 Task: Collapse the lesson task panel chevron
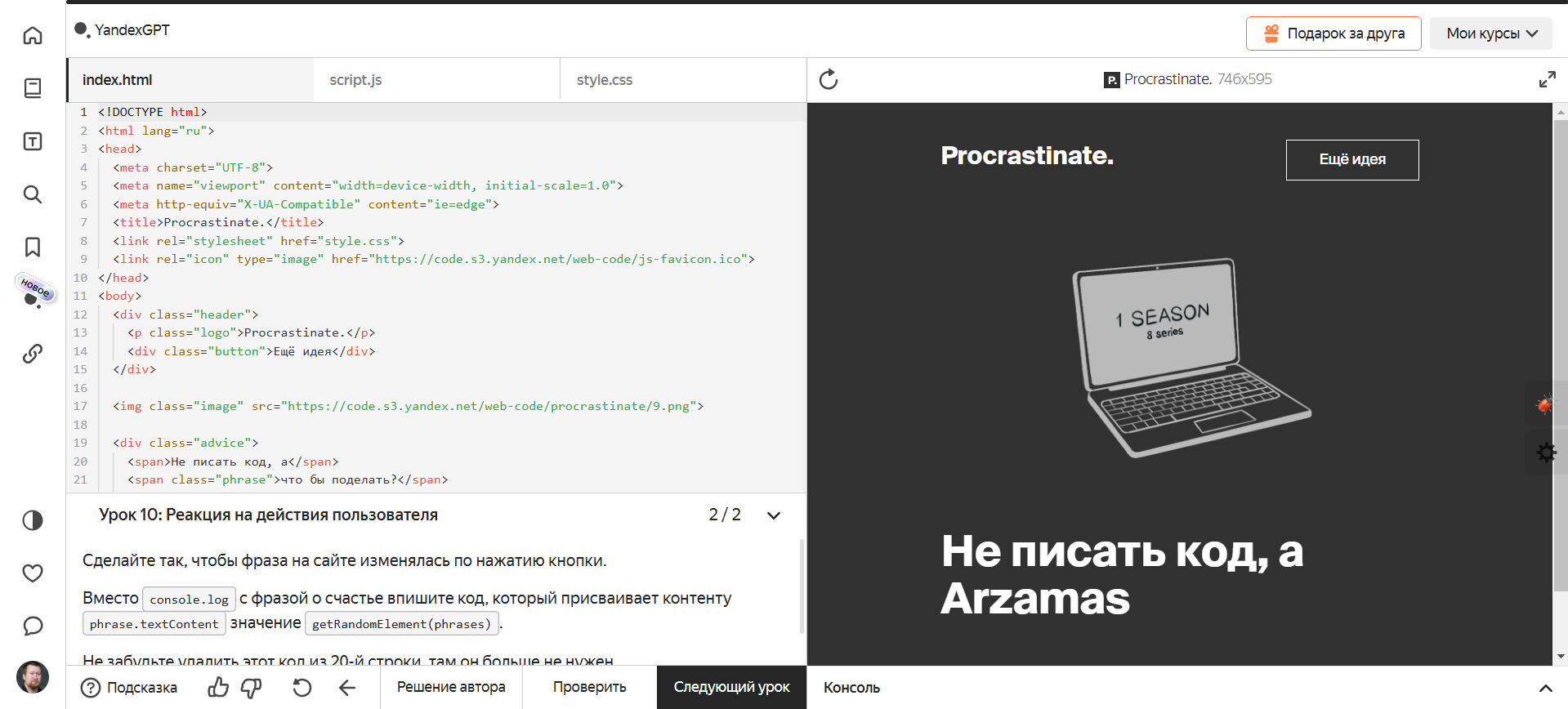(x=774, y=515)
